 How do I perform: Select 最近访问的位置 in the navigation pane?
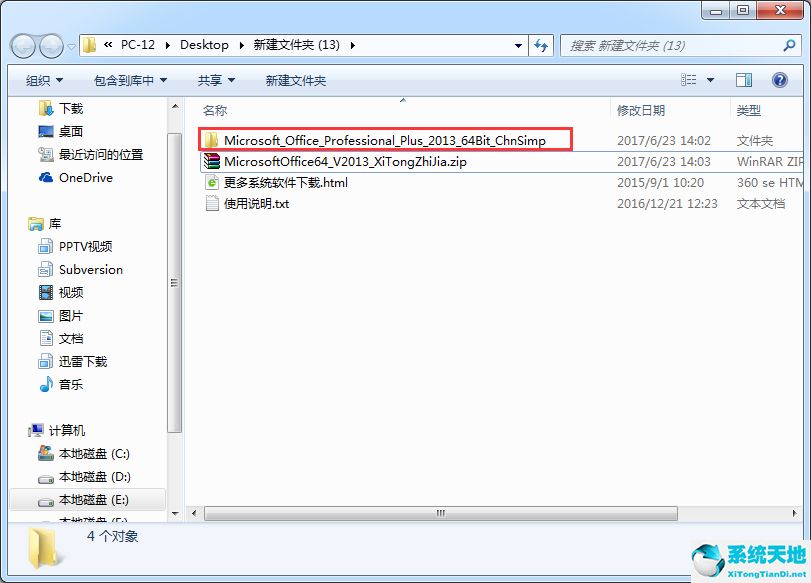101,155
